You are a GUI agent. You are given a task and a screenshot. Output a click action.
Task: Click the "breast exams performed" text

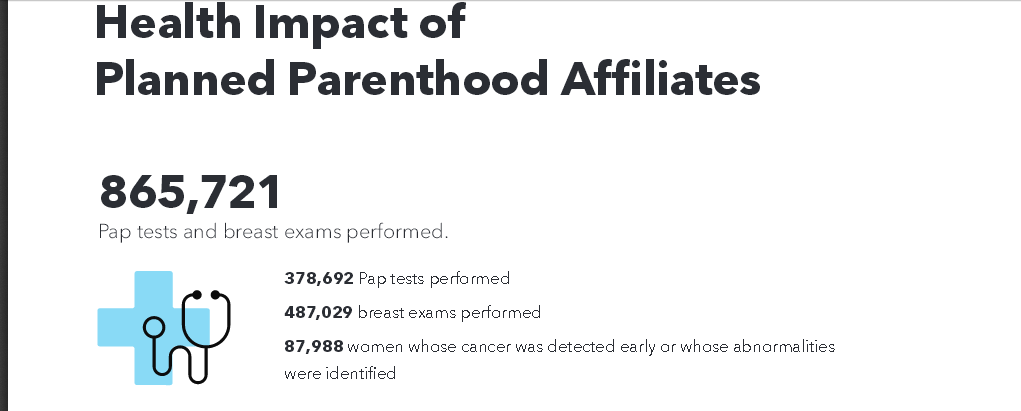click(x=449, y=312)
